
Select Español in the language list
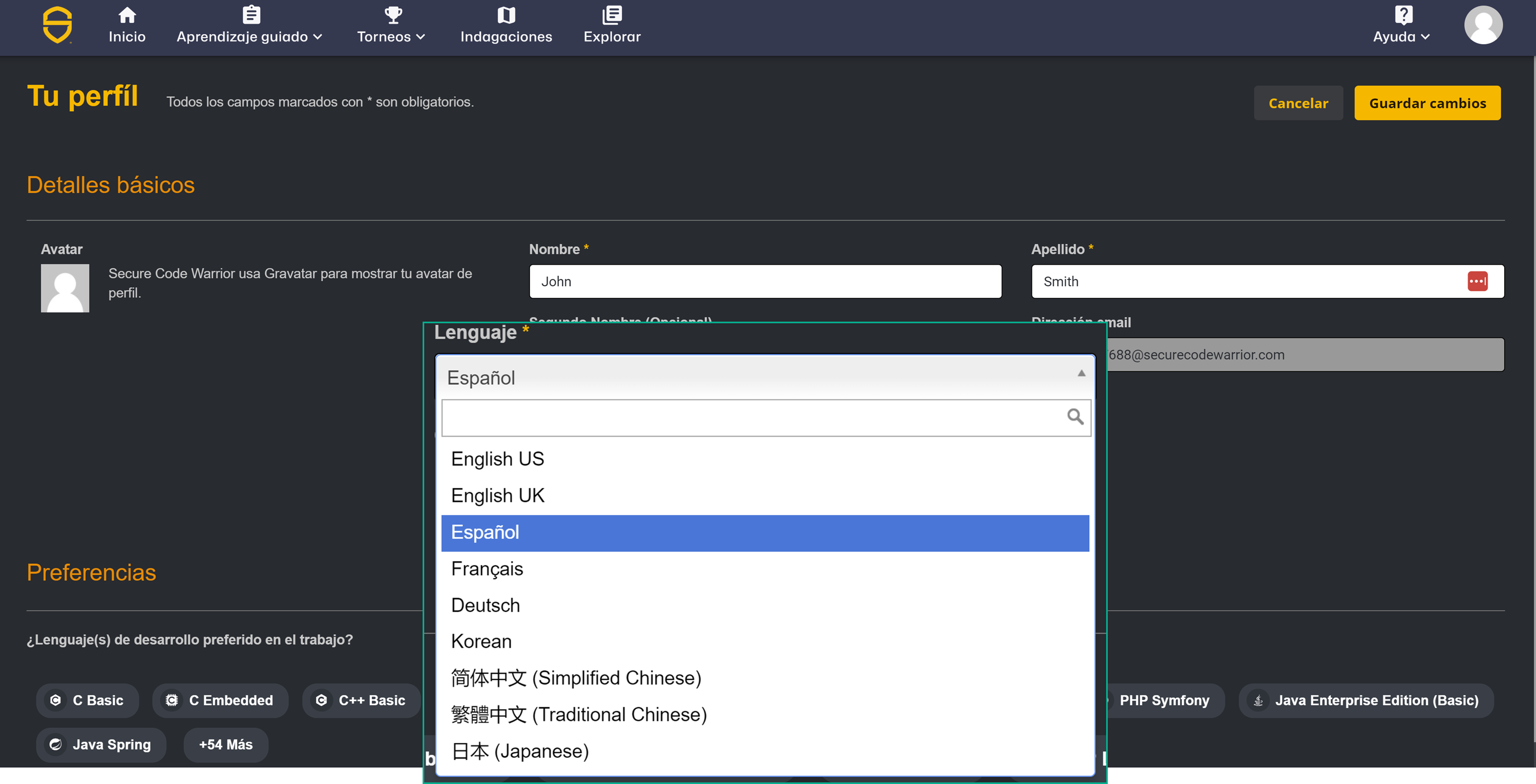coord(765,533)
